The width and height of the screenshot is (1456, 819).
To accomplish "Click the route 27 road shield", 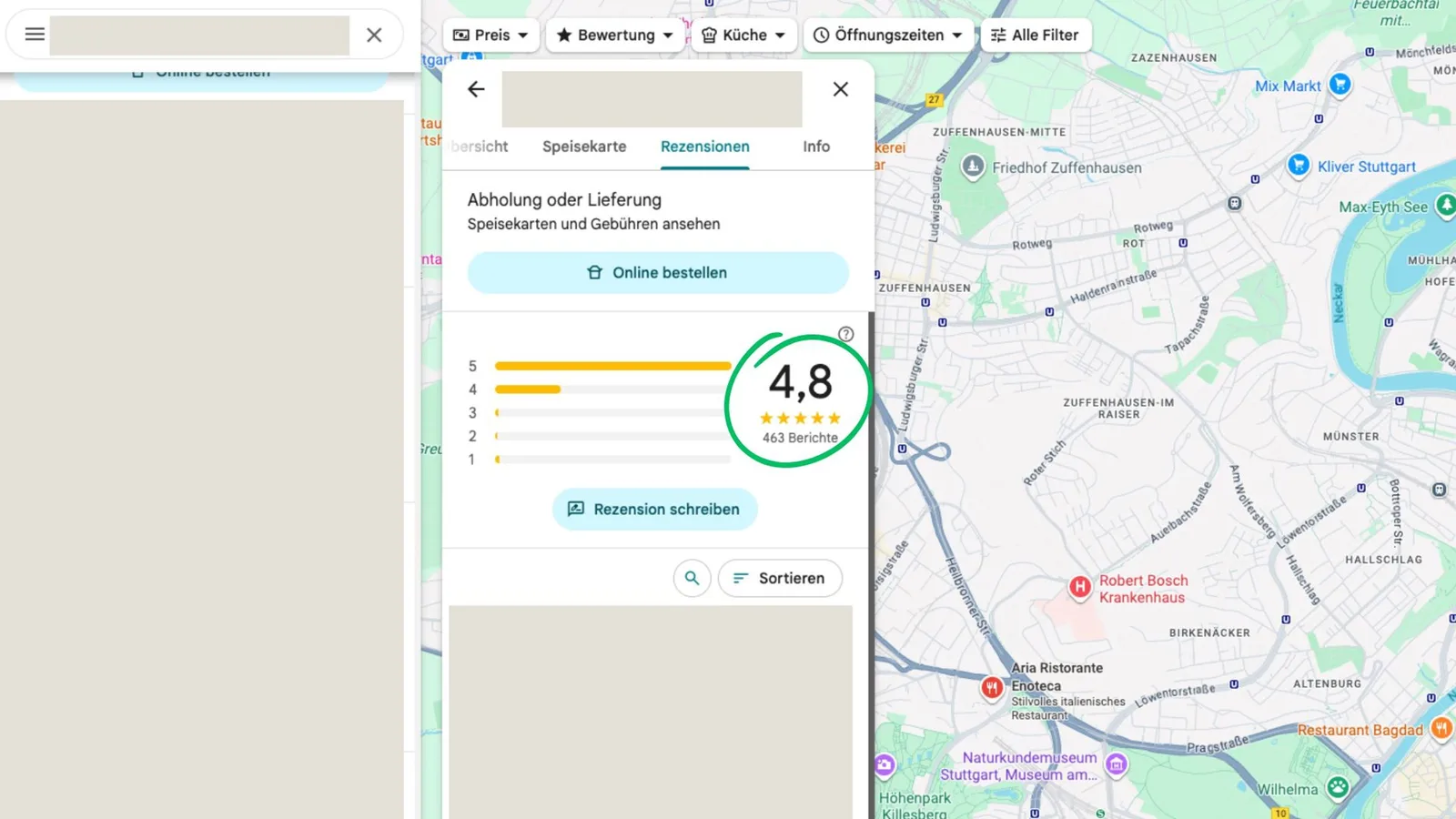I will (934, 100).
